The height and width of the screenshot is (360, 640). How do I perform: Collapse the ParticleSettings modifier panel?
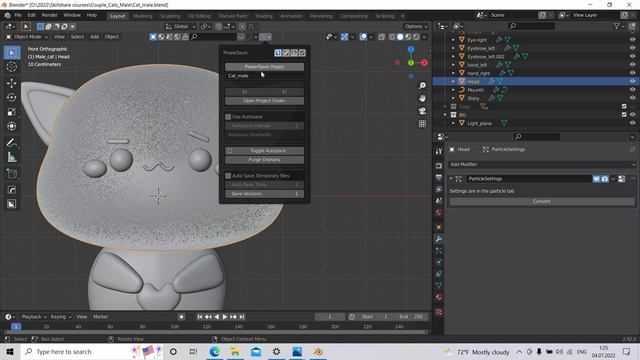click(x=451, y=179)
